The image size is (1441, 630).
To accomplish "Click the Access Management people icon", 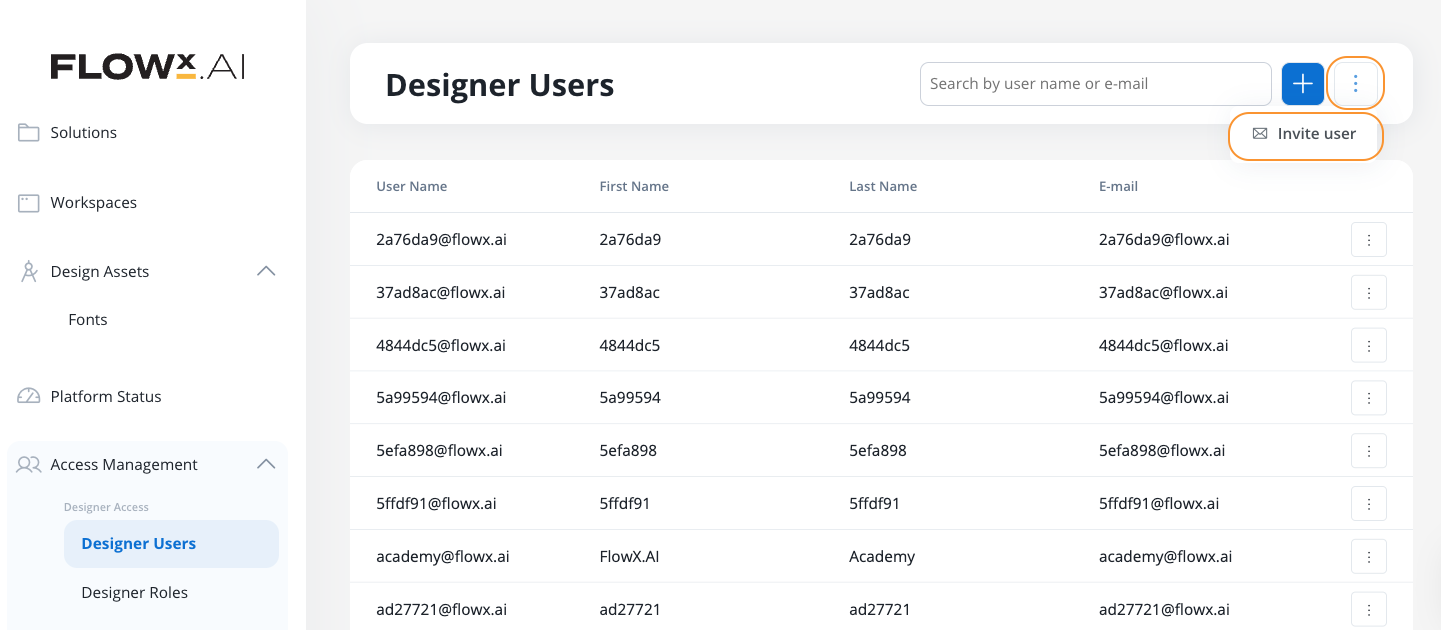I will [29, 465].
